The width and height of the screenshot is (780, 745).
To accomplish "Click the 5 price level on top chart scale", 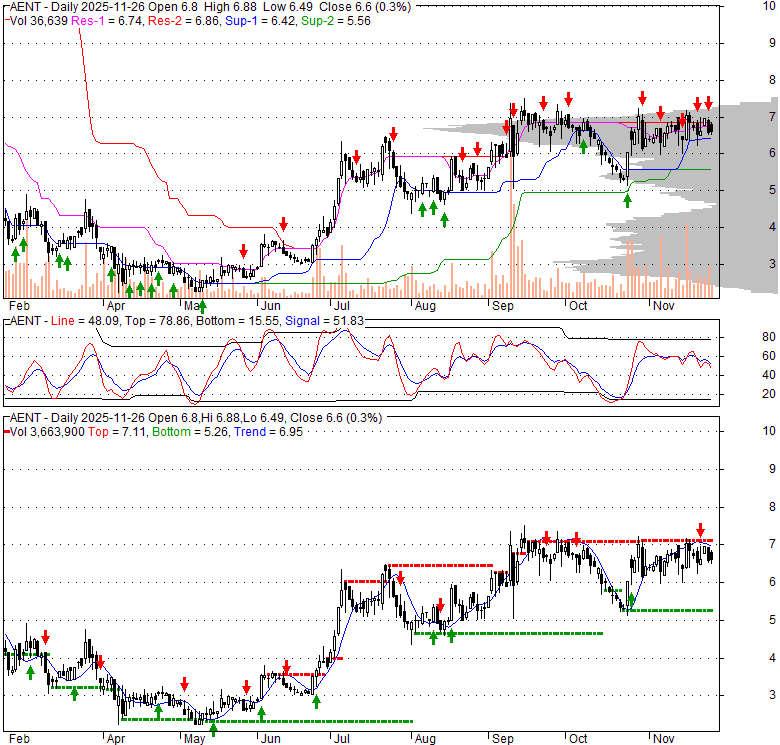I will click(x=772, y=189).
